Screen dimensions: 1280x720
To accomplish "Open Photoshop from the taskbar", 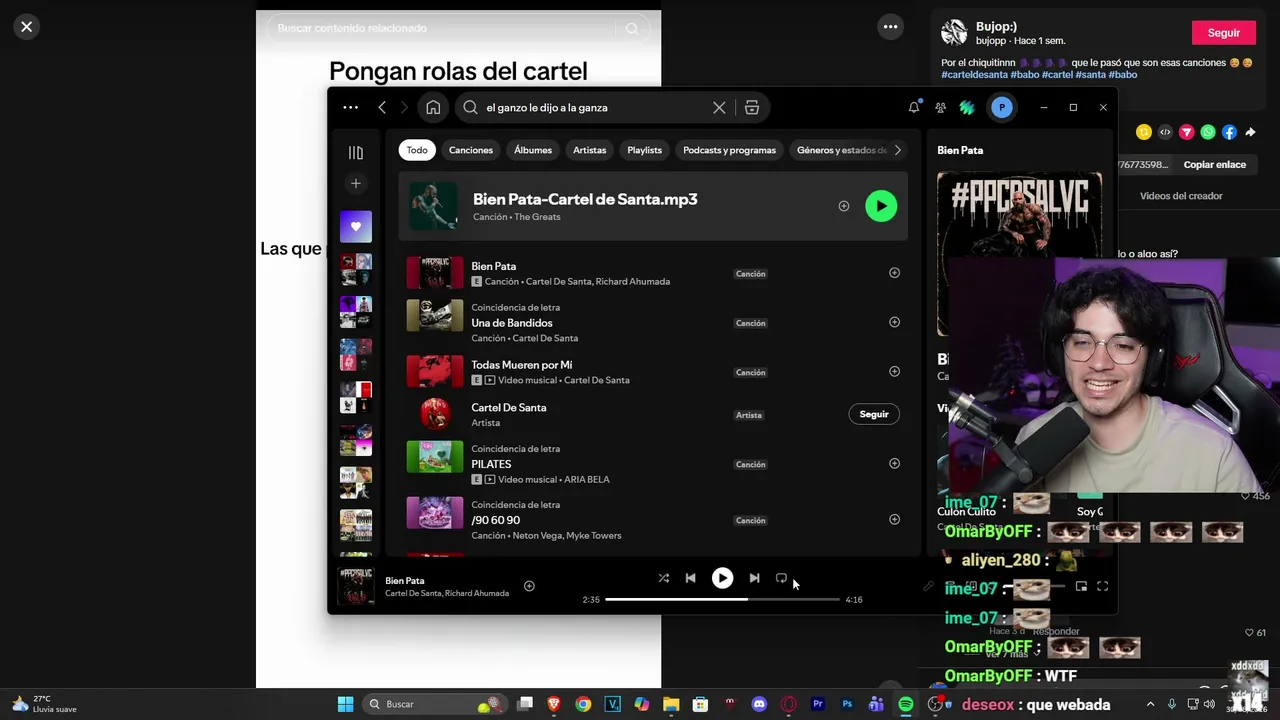I will (x=847, y=704).
